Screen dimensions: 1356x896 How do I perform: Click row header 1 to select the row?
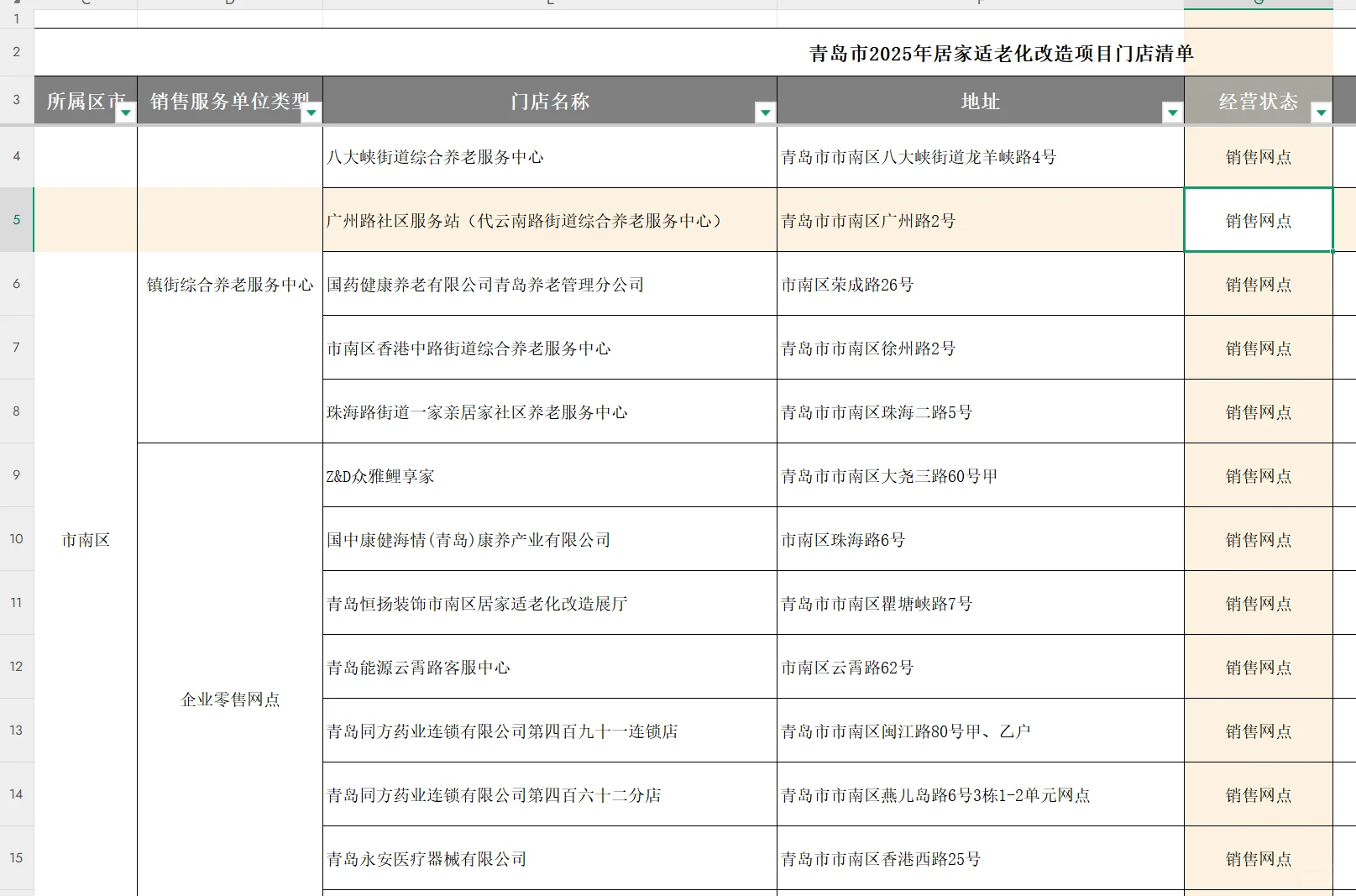point(16,18)
